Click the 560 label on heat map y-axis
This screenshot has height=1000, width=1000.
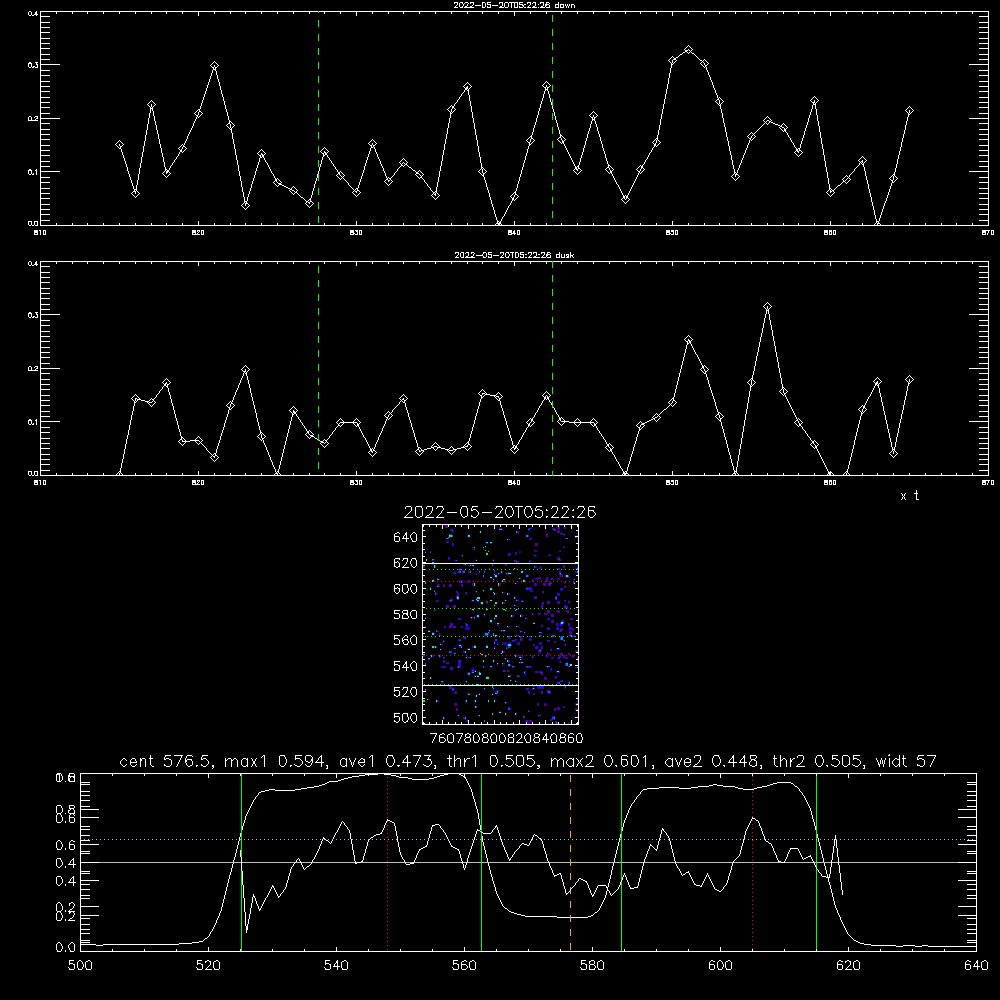406,640
